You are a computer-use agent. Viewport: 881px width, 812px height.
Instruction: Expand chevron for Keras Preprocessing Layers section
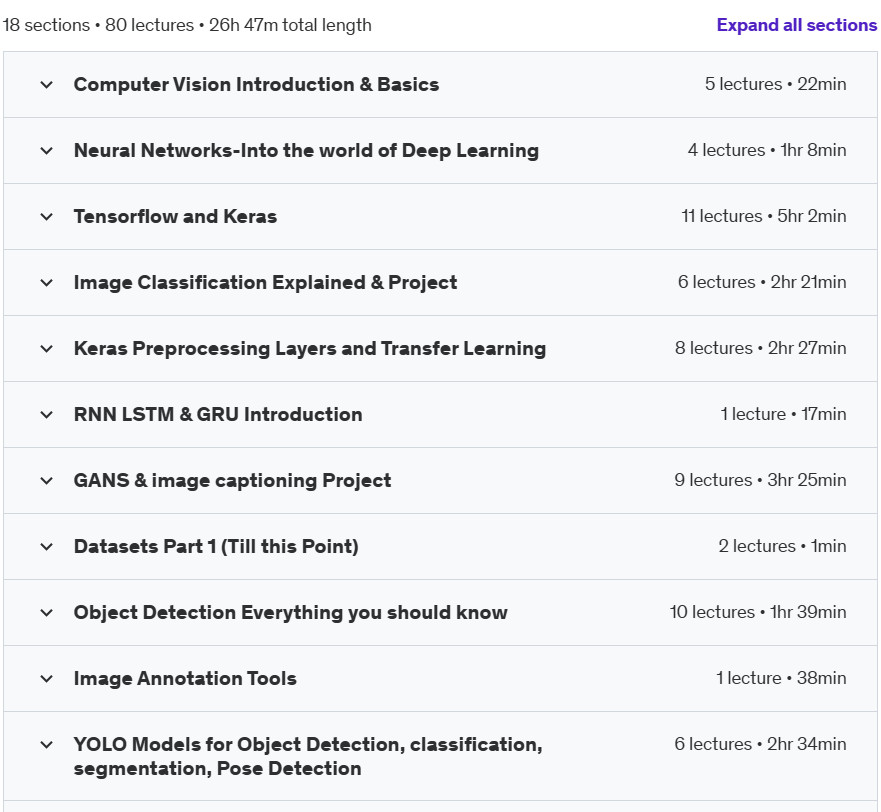(47, 349)
